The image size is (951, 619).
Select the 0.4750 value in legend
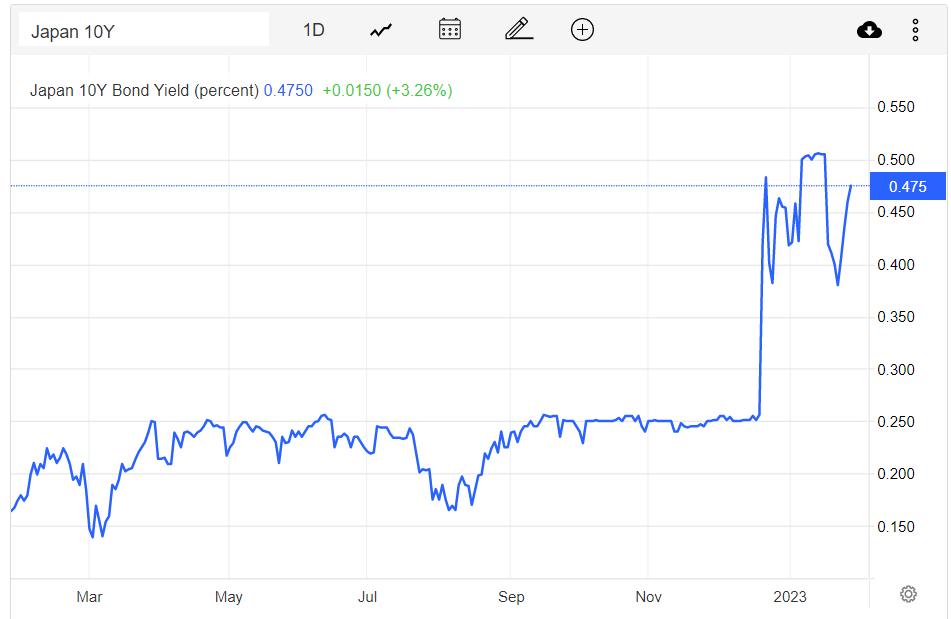tap(288, 90)
